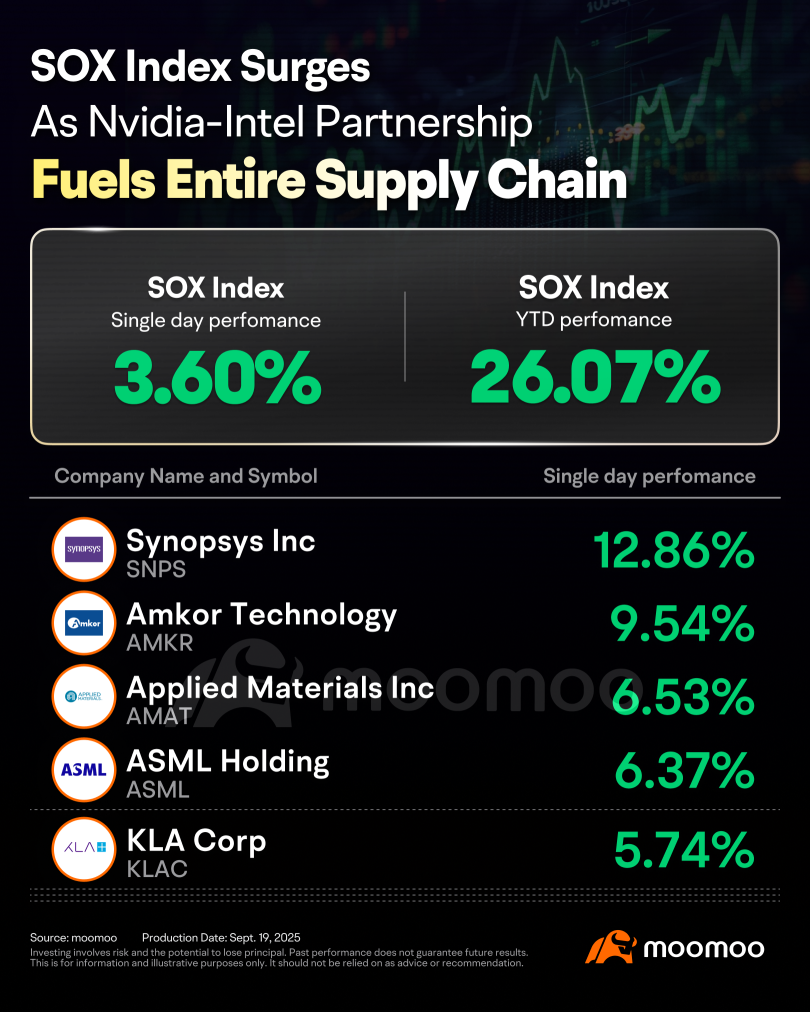
Task: Select the Synopsys Inc company name
Action: (220, 542)
